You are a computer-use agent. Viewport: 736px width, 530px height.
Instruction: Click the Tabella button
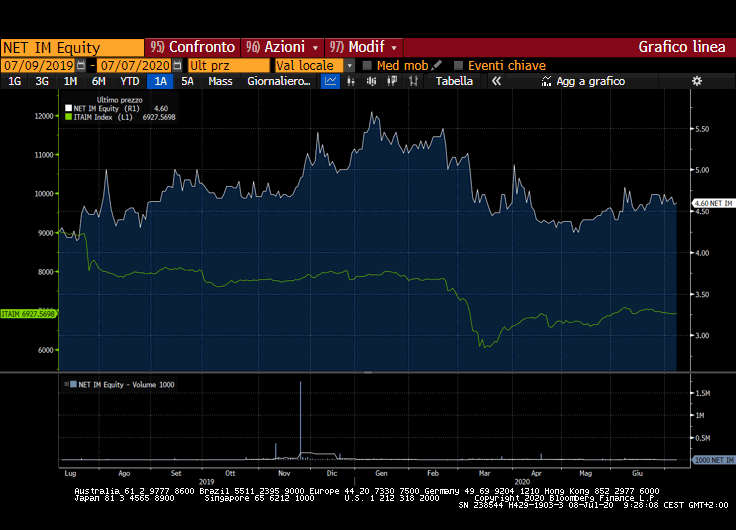click(454, 81)
